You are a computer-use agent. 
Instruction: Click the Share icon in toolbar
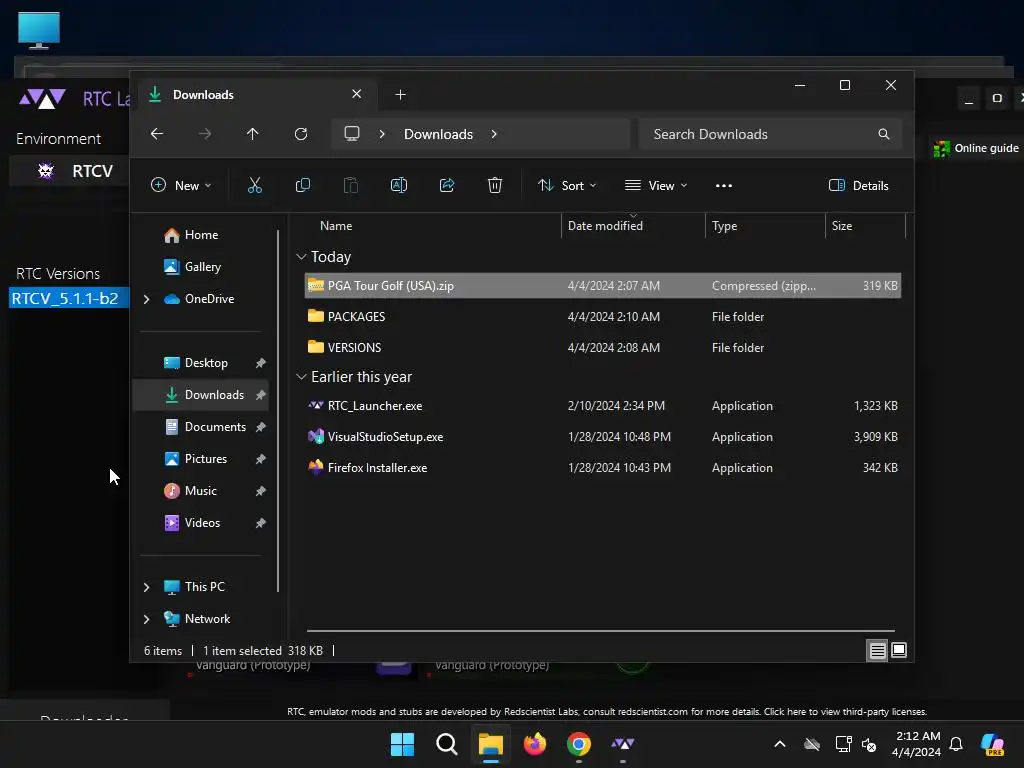click(x=447, y=185)
